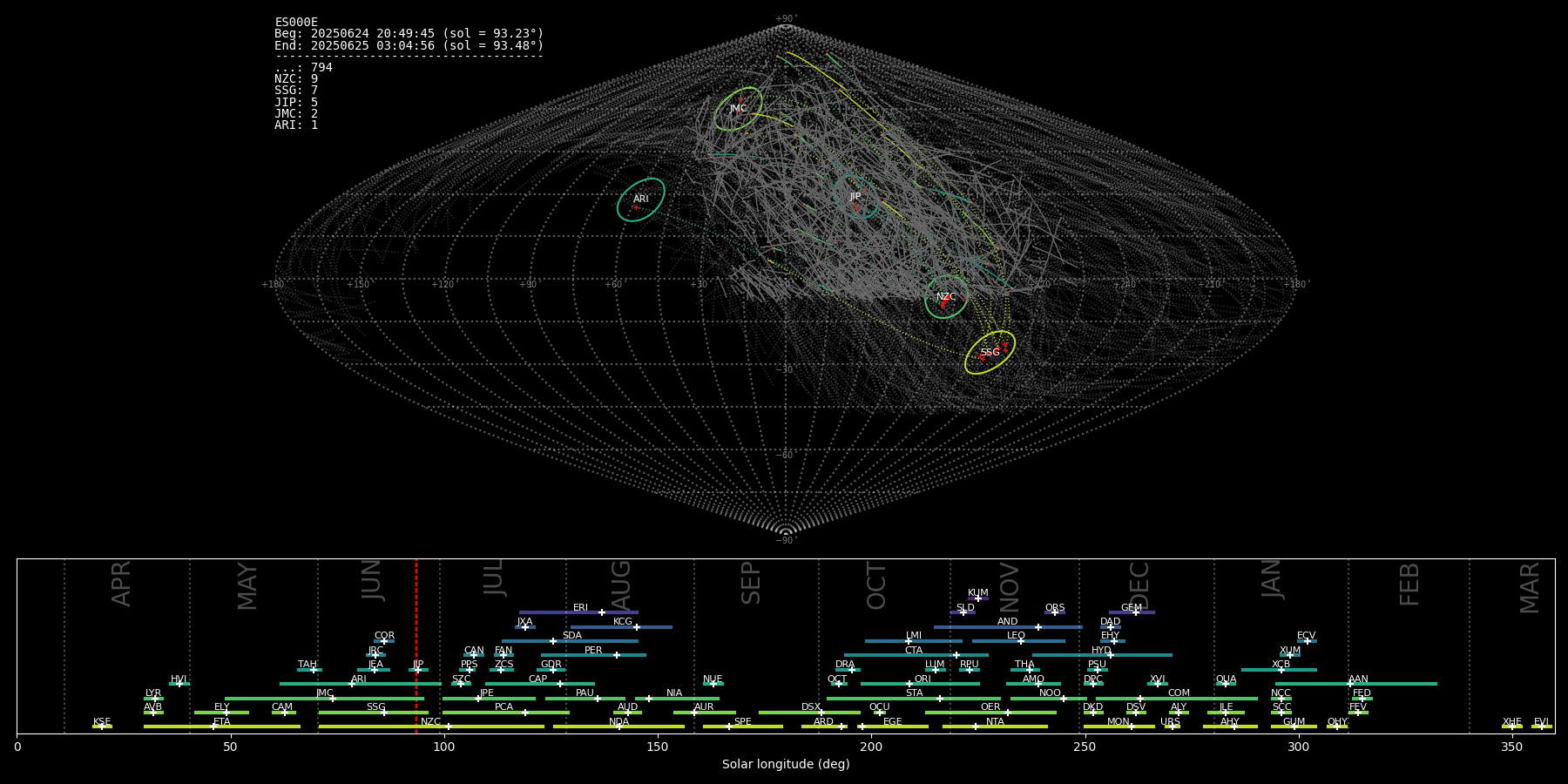Select the HVI shower label in timeline
The image size is (1568, 784).
[179, 679]
